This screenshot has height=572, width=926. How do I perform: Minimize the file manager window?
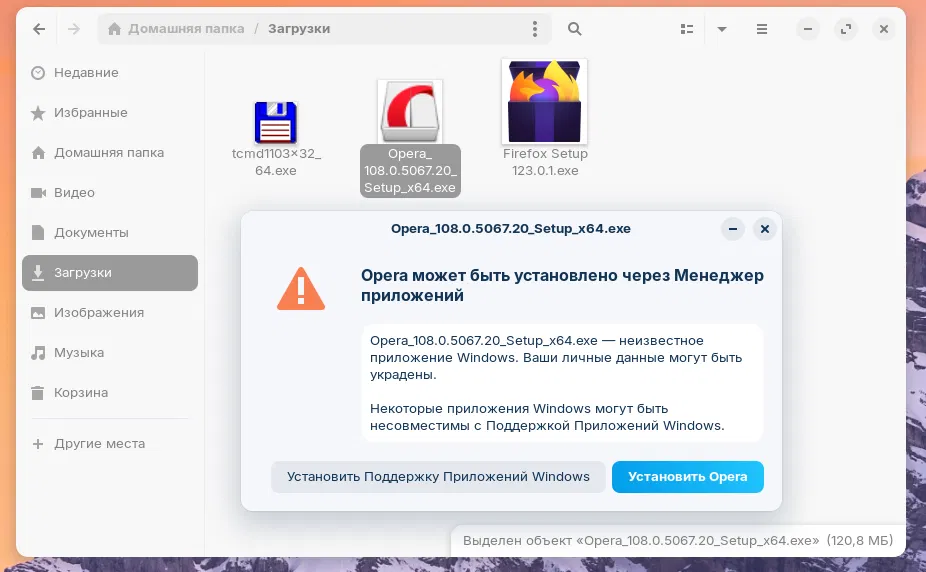tap(808, 29)
